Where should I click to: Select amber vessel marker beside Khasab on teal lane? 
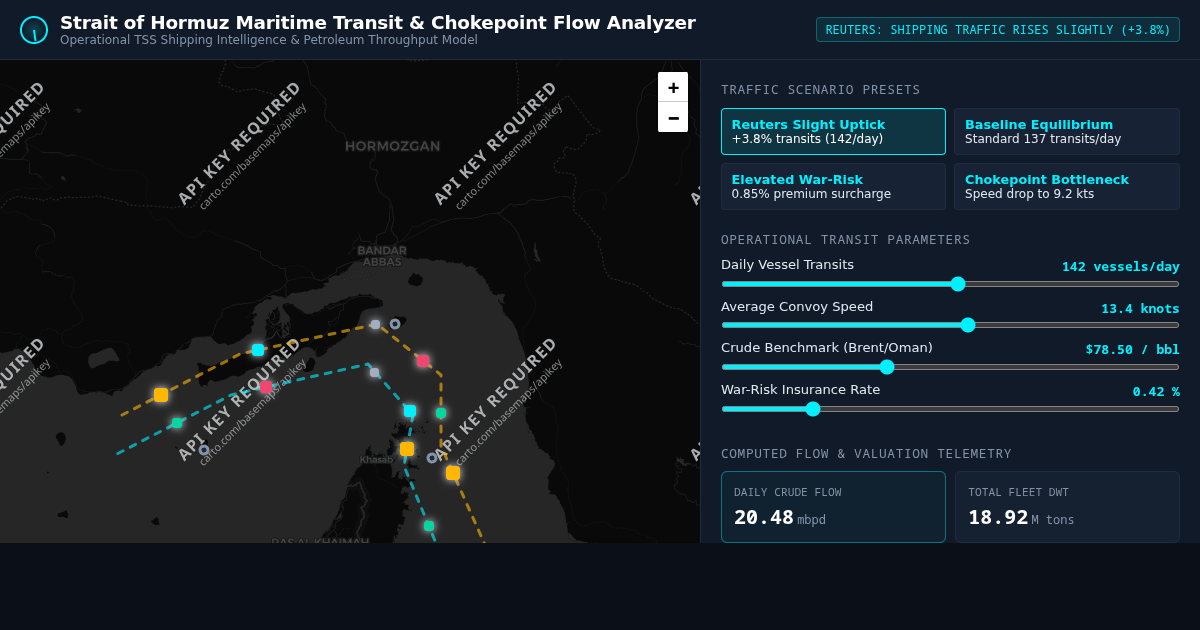click(407, 449)
